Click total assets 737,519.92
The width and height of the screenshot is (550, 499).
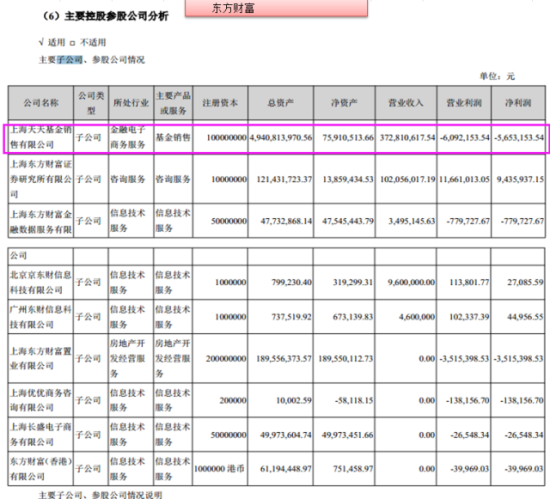click(x=291, y=317)
